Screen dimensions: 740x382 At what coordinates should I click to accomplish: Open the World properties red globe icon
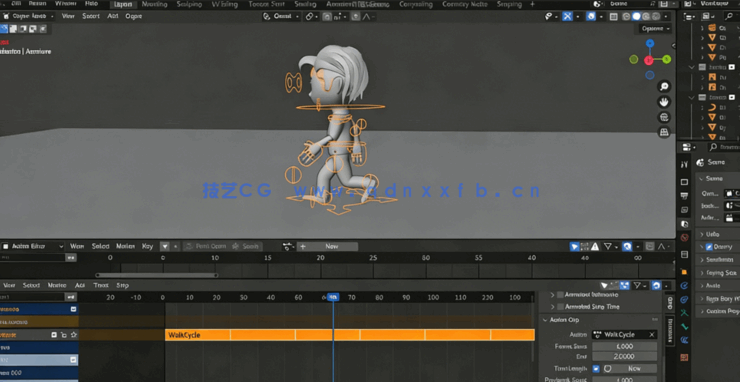pyautogui.click(x=685, y=237)
